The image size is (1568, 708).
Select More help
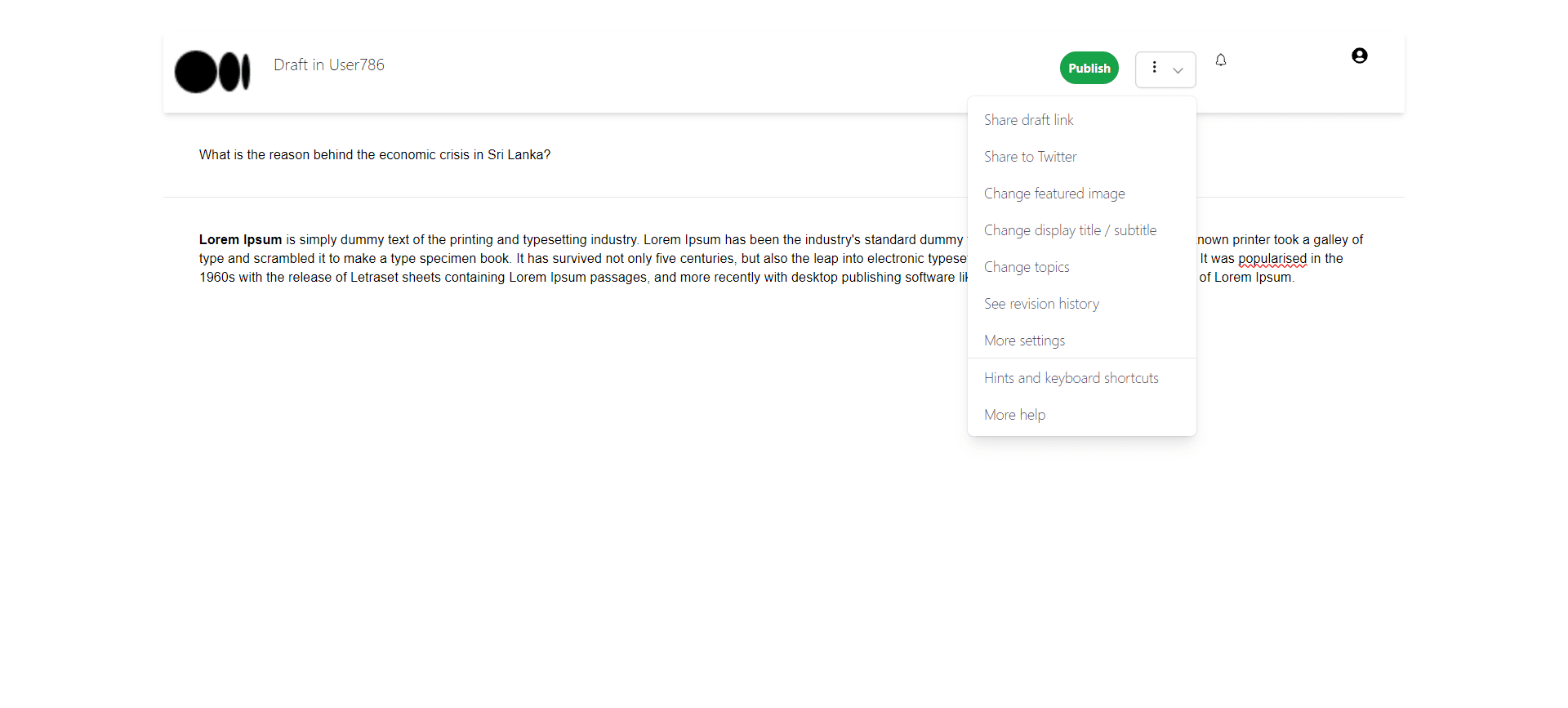click(1014, 415)
